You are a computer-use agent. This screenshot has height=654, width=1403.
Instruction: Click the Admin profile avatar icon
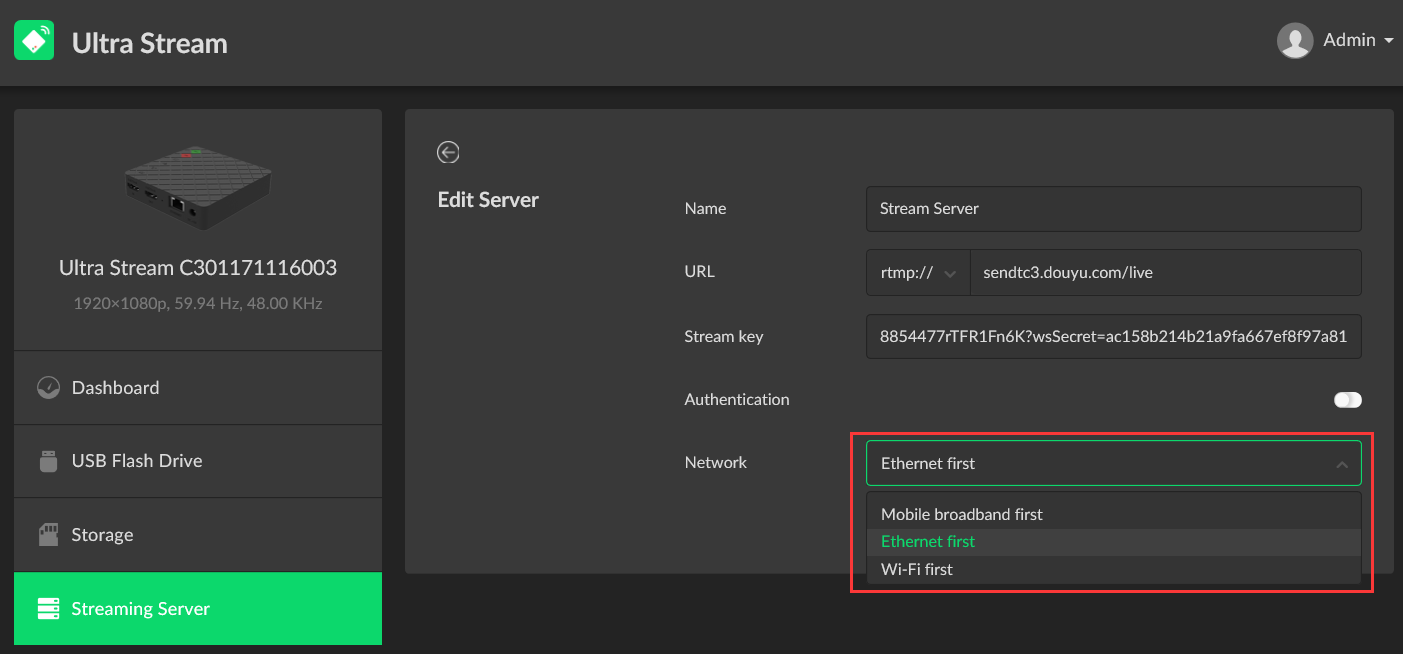point(1294,40)
